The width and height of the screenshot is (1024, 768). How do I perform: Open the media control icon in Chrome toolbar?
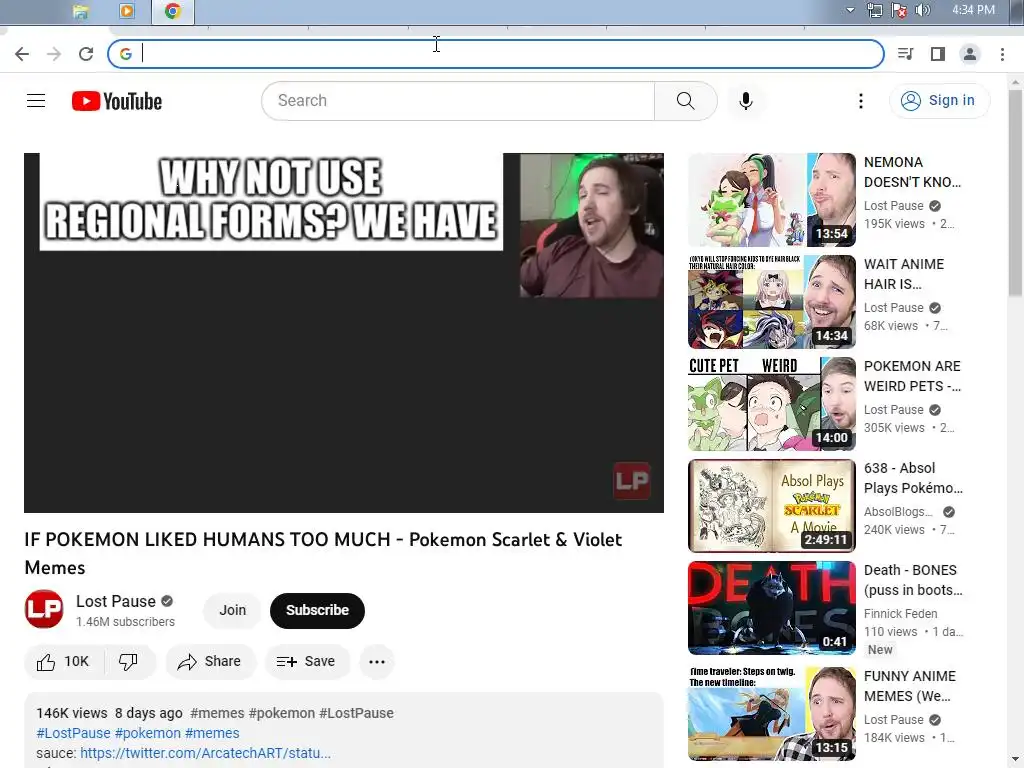pyautogui.click(x=906, y=54)
